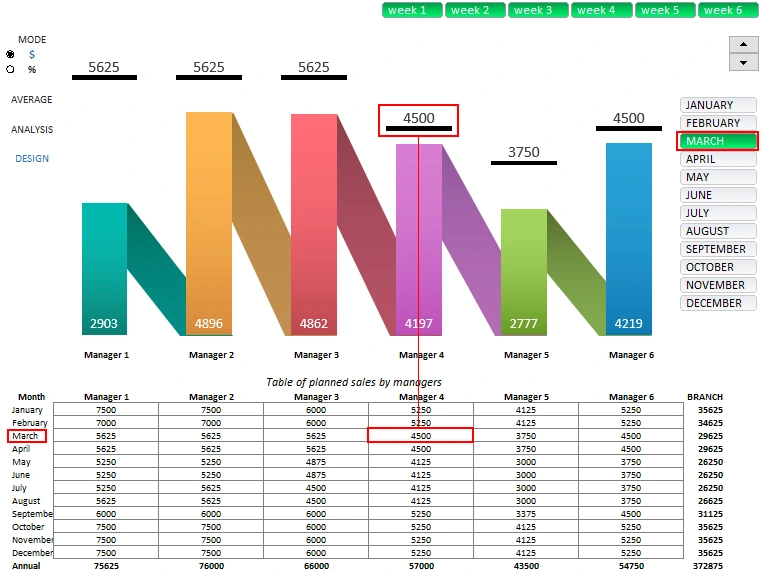Viewport: 761px width, 571px height.
Task: Select DECEMBER month button
Action: 717,303
